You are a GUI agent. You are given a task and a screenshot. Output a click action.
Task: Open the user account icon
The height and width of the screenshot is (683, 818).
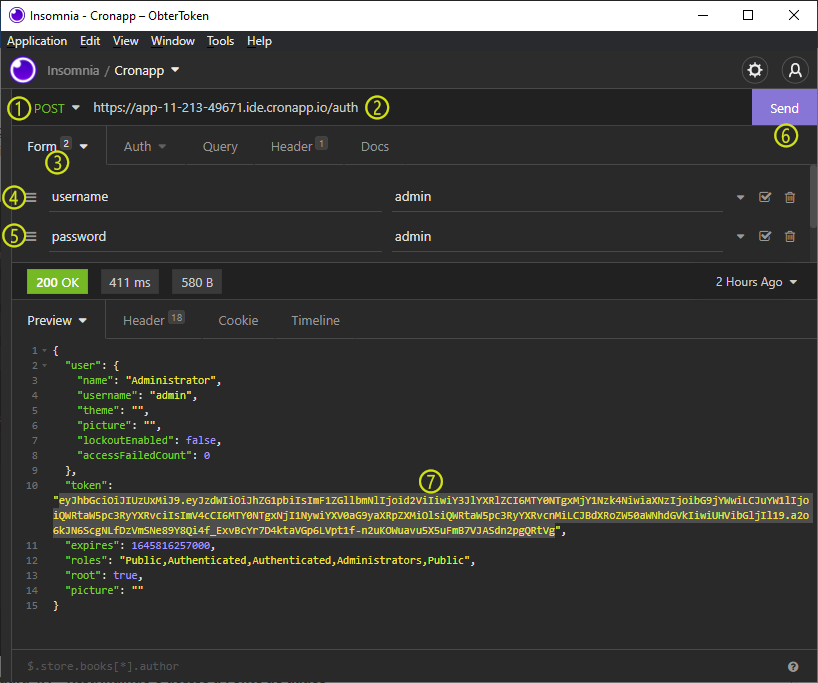pyautogui.click(x=795, y=70)
